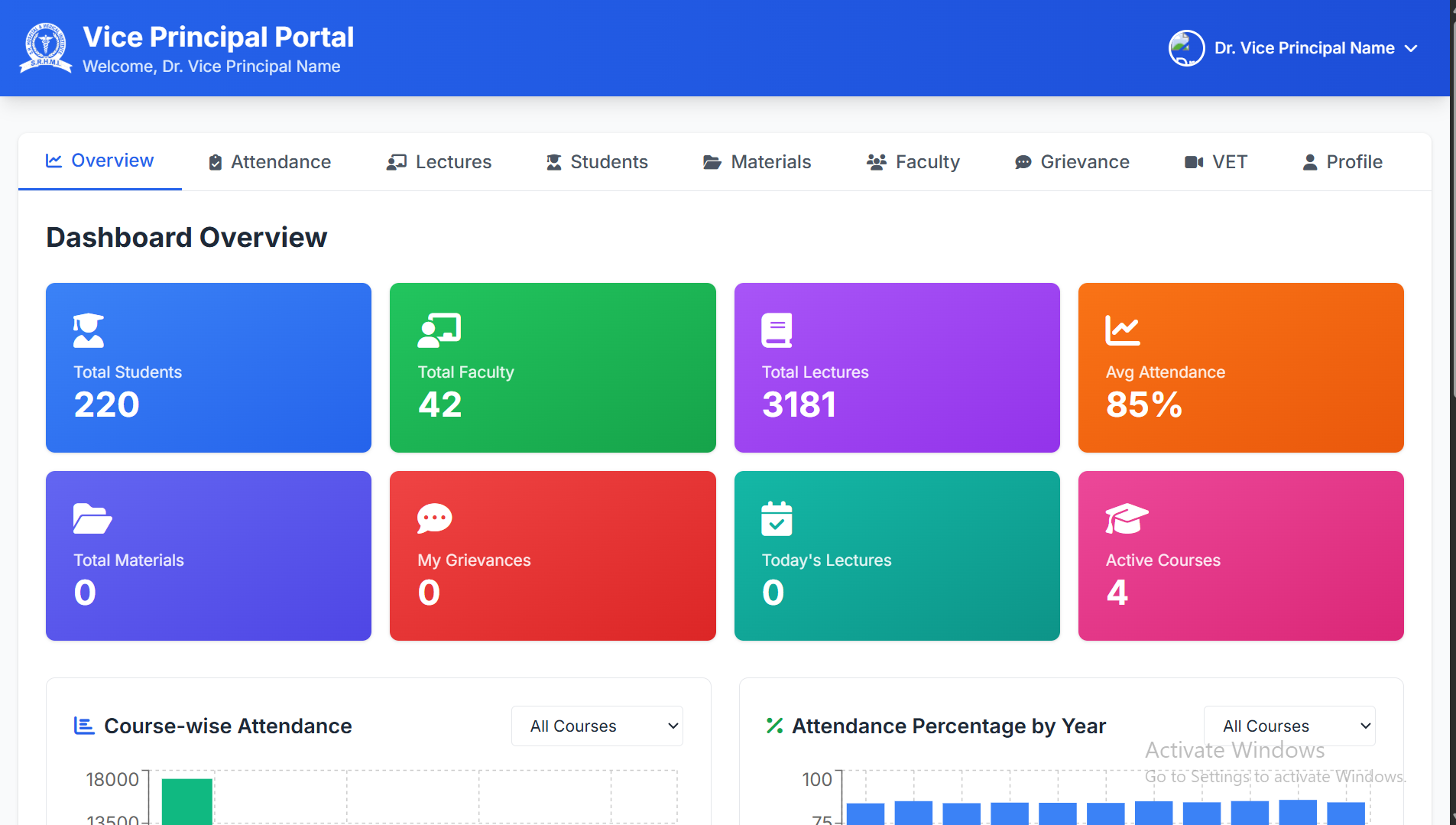
Task: Click the Grievance speech bubble icon in tab bar
Action: point(1023,162)
